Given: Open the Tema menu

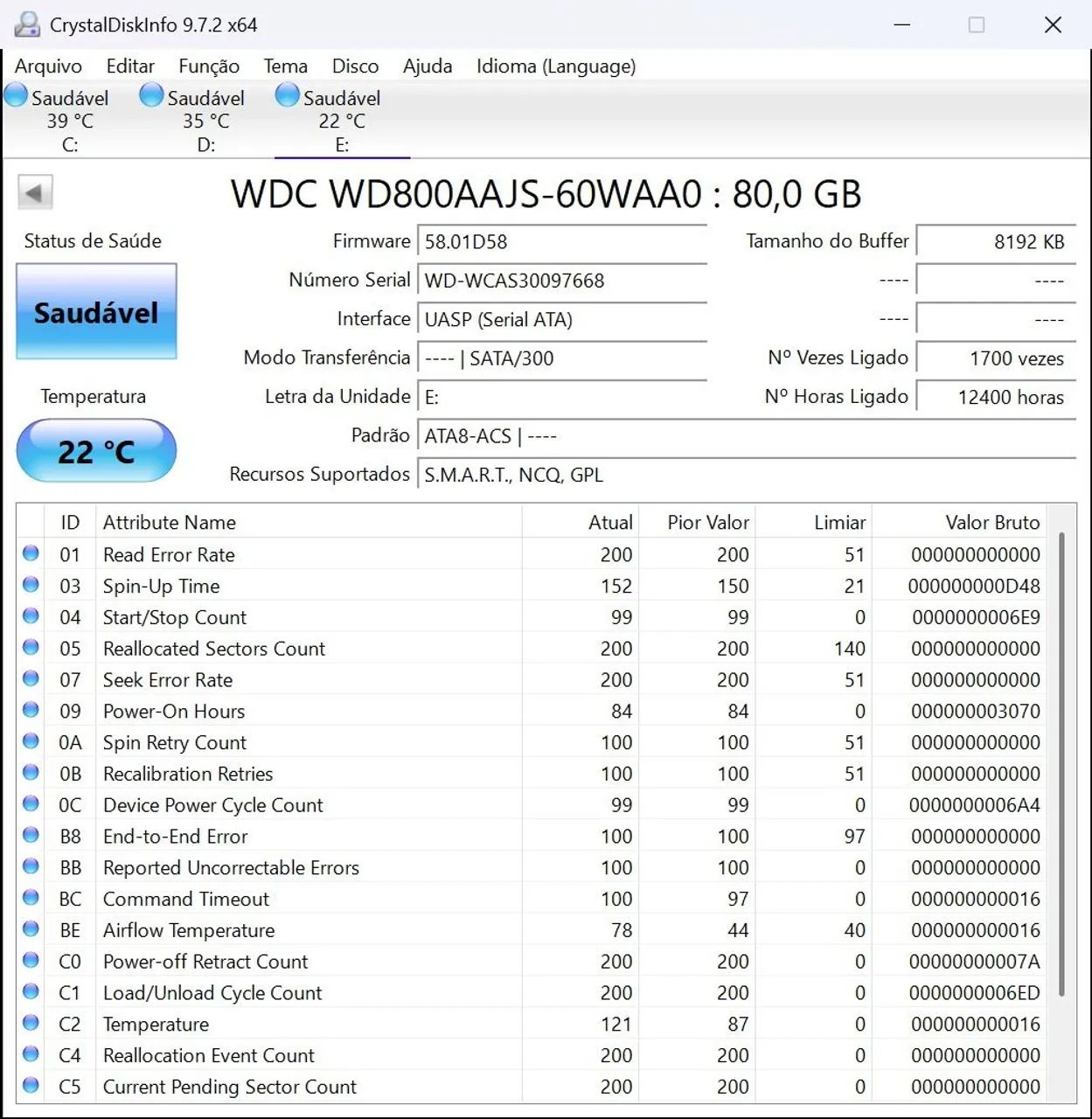Looking at the screenshot, I should point(284,66).
